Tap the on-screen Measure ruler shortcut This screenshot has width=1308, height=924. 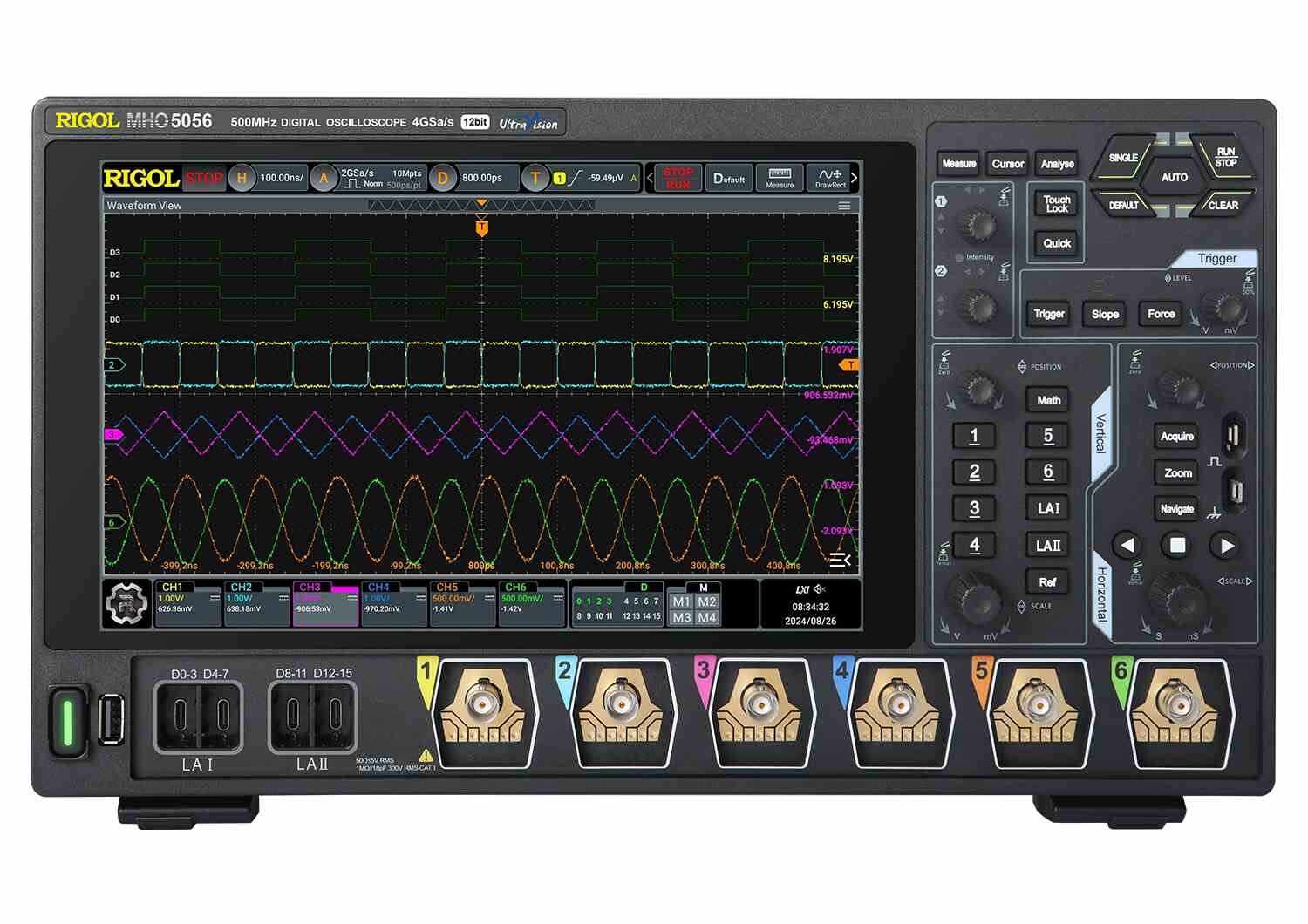(780, 178)
